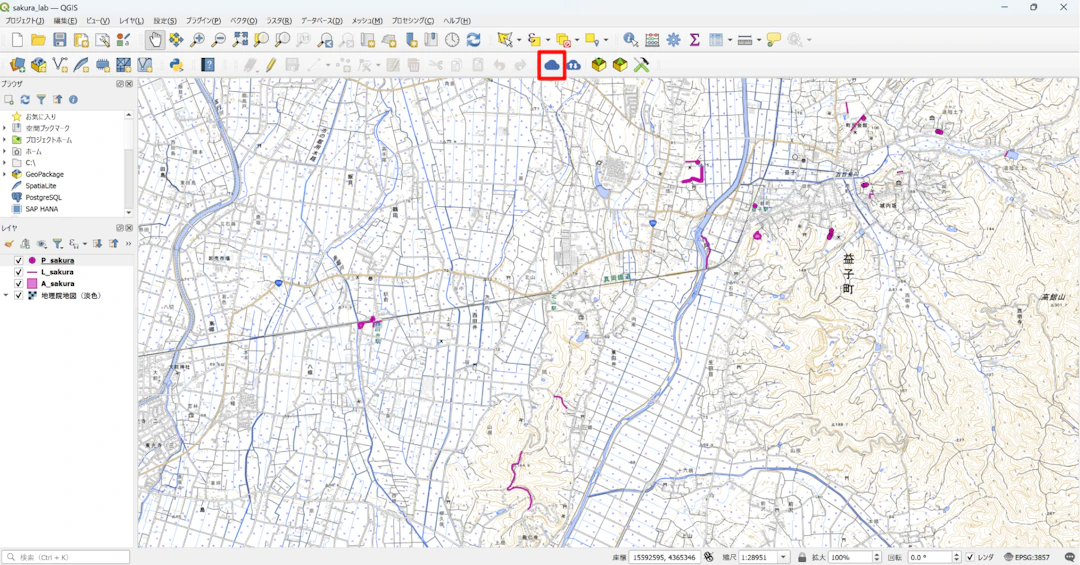Select the Pan Map hand tool
1080x565 pixels.
coord(155,40)
